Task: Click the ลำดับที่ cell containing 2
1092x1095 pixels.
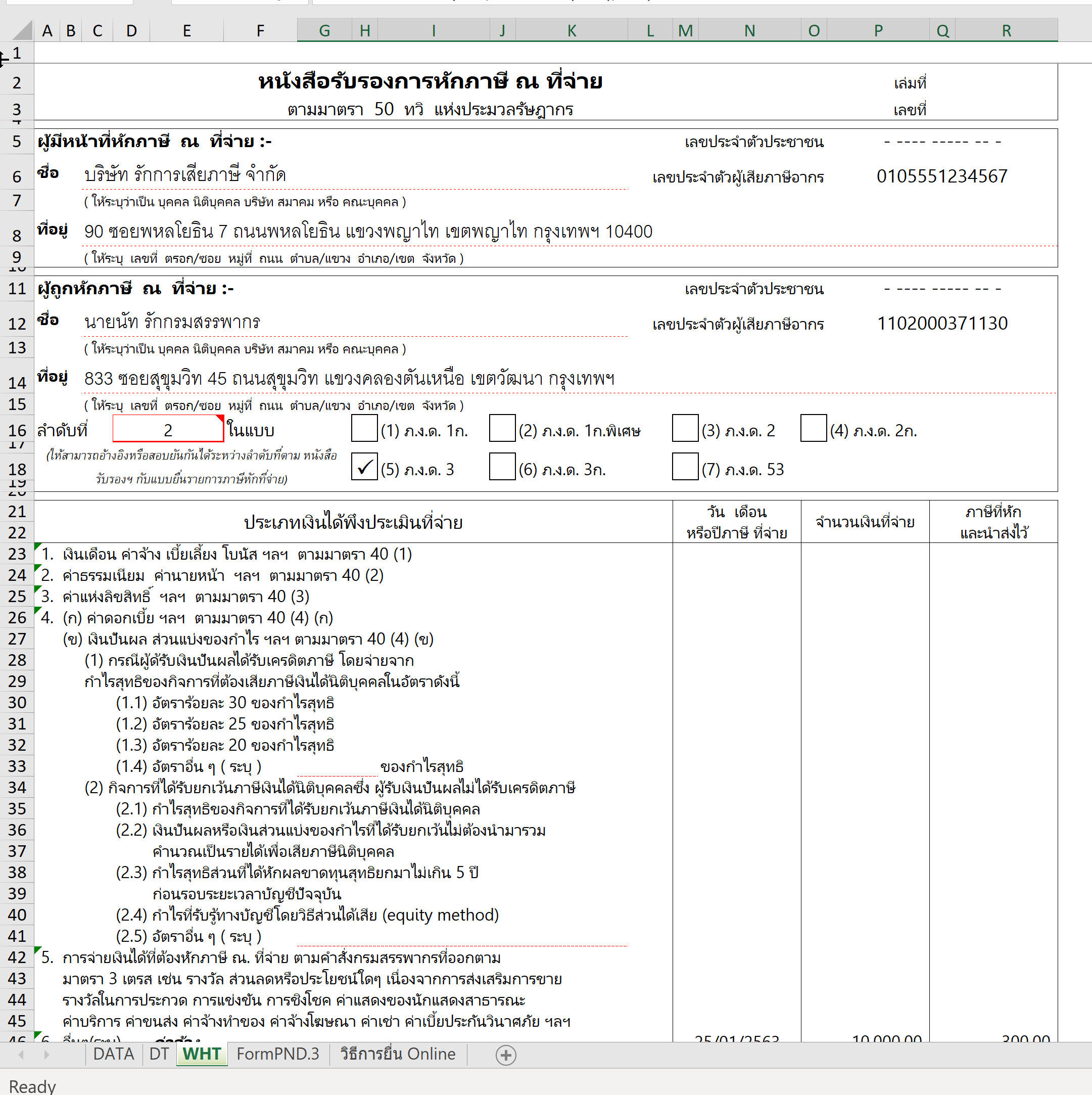Action: 168,429
